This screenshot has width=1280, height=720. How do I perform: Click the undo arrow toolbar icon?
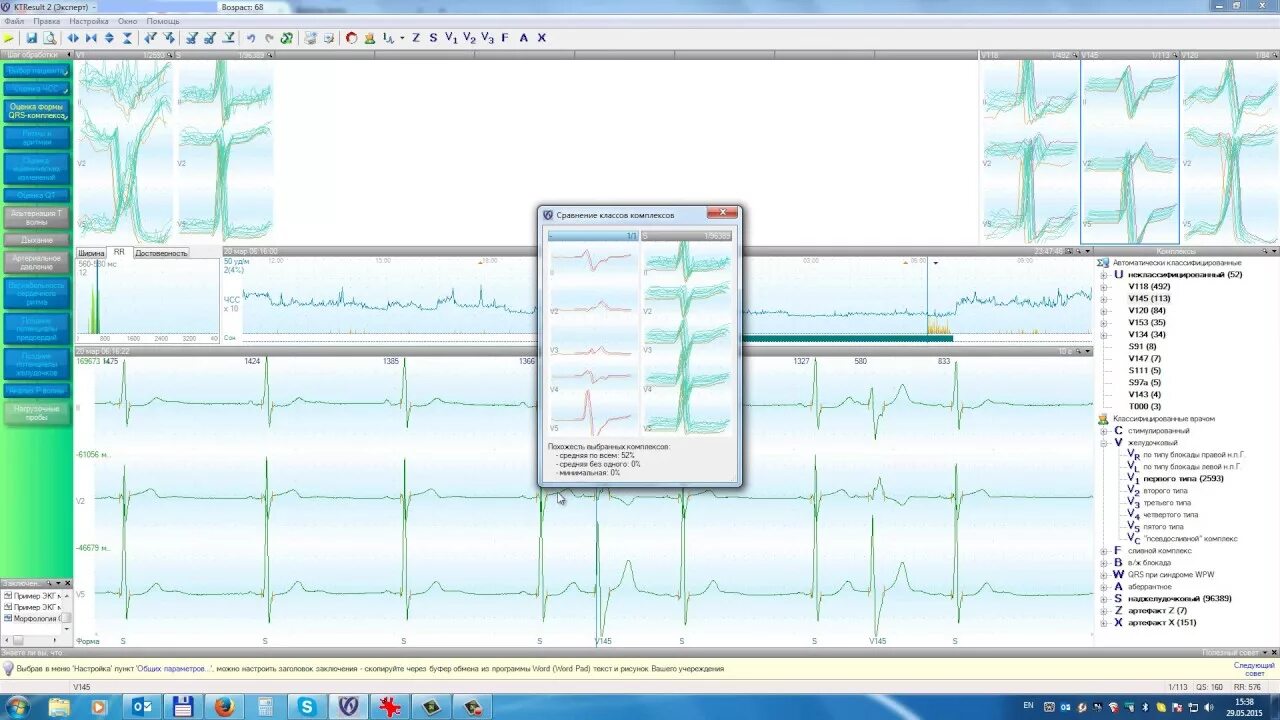pyautogui.click(x=251, y=38)
